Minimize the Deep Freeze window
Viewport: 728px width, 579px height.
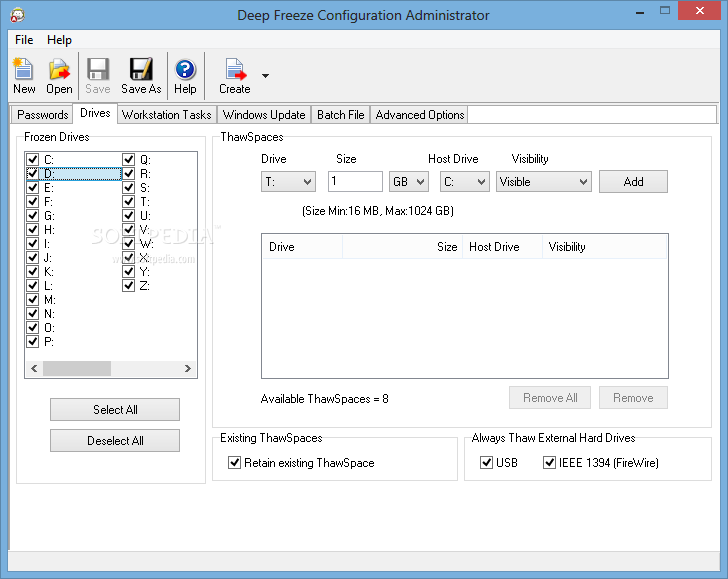[640, 11]
